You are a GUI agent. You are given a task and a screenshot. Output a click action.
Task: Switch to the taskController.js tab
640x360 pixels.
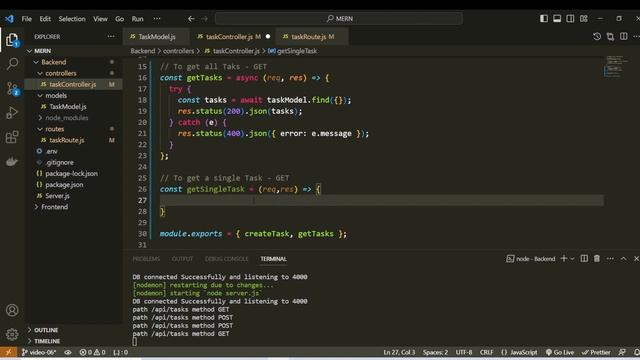click(x=233, y=37)
